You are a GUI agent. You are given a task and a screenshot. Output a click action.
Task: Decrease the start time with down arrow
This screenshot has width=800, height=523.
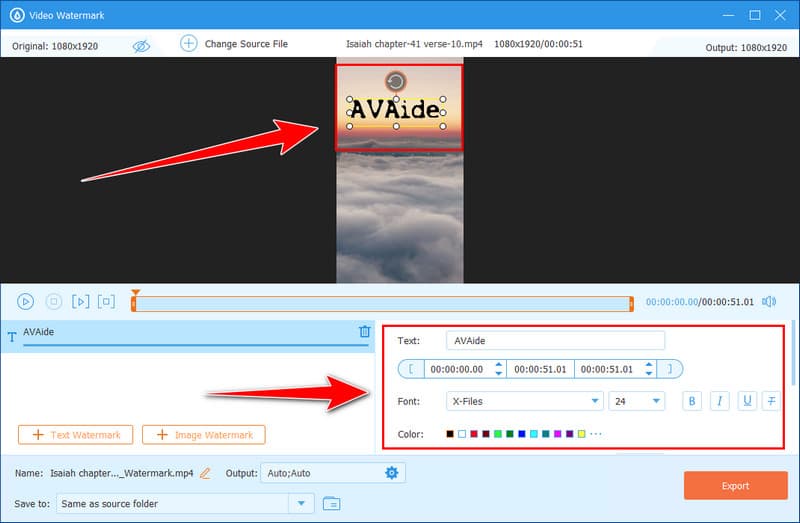point(498,373)
